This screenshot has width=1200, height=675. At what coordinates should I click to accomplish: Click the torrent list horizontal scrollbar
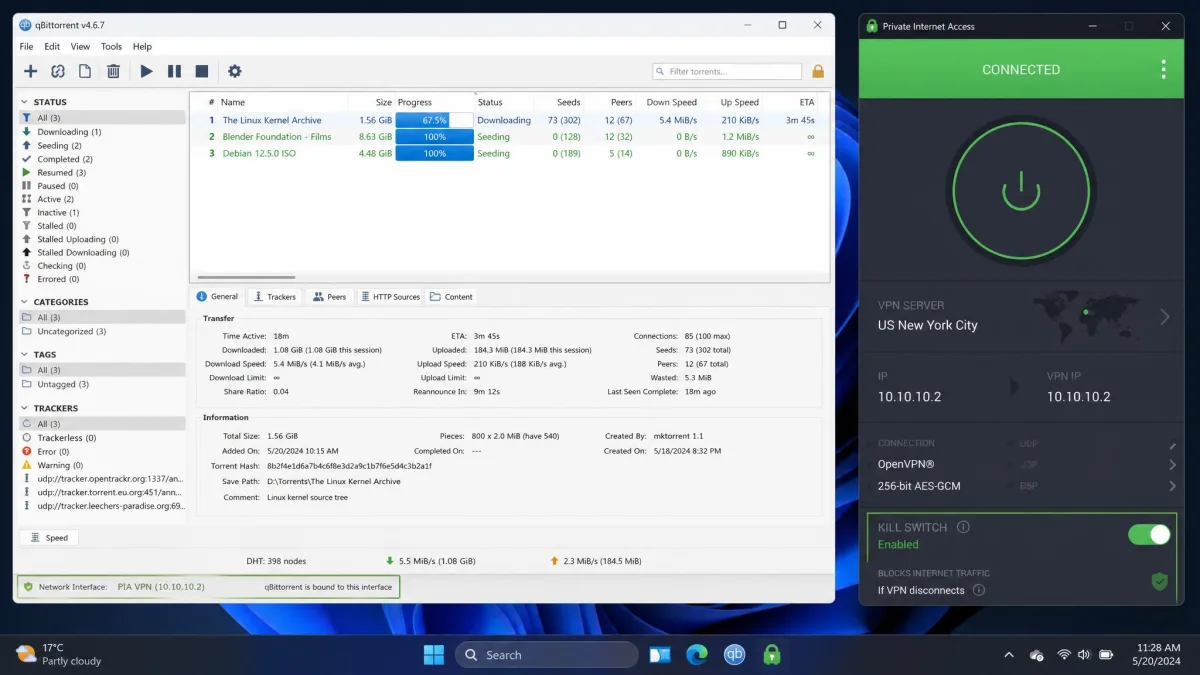click(x=246, y=277)
